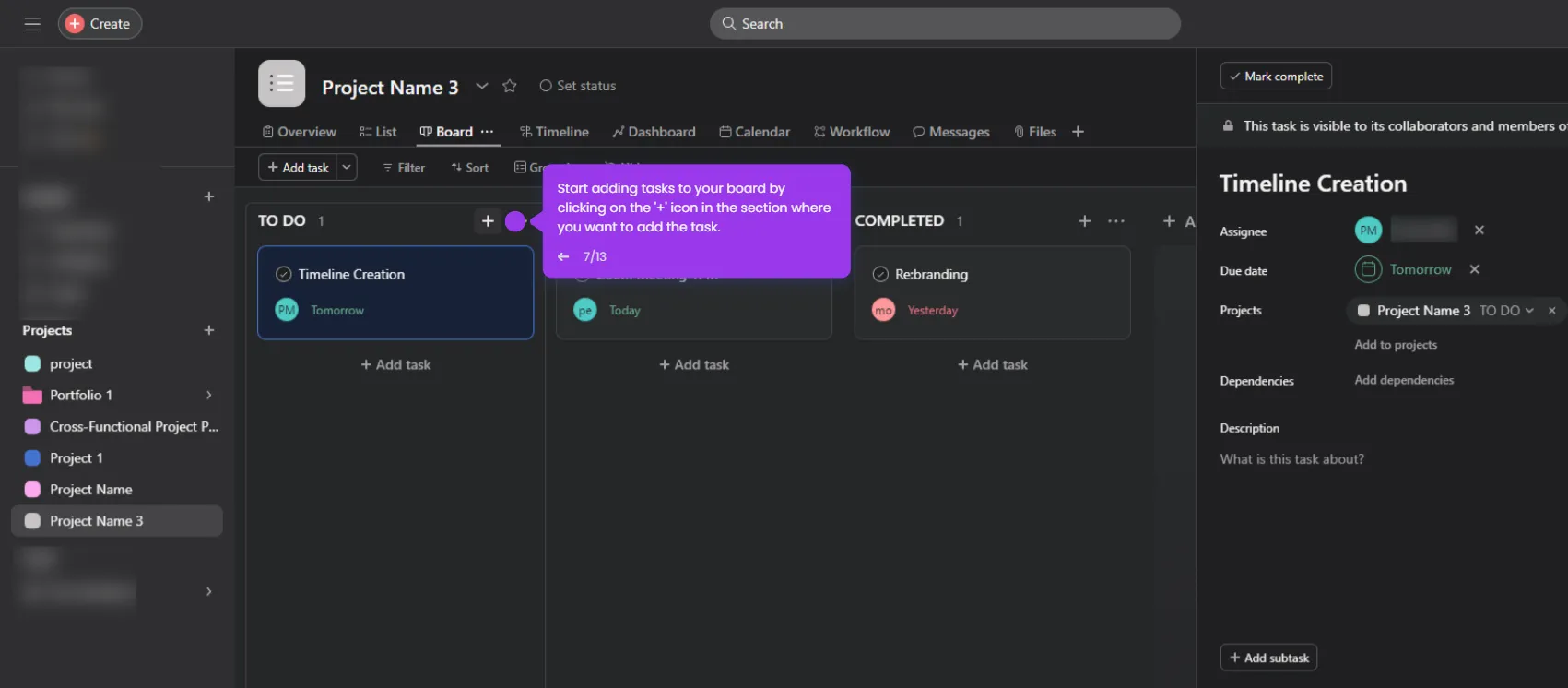The image size is (1568, 688).
Task: Click Add subtask button
Action: pos(1268,658)
